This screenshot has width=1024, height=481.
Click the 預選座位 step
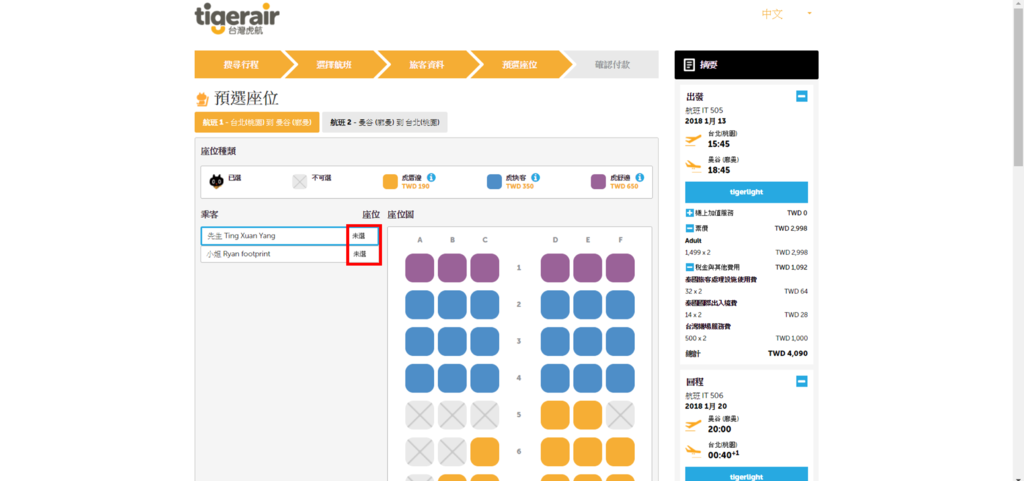pos(519,65)
